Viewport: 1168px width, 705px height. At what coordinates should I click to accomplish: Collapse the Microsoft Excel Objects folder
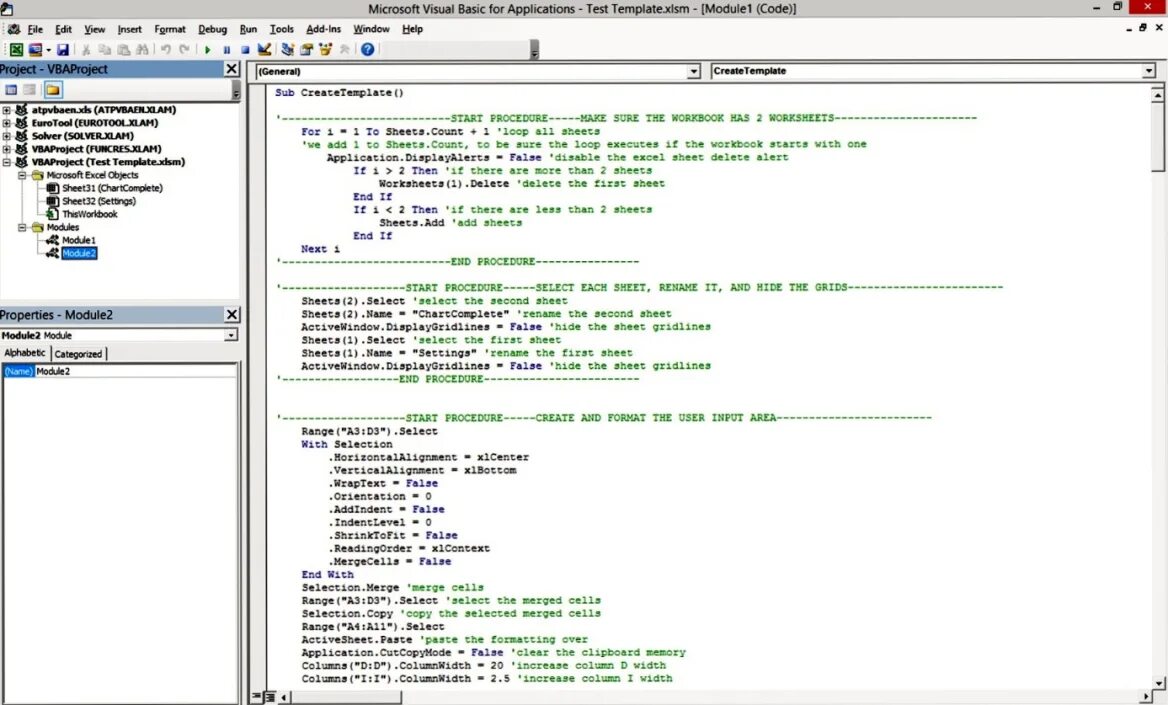[22, 175]
